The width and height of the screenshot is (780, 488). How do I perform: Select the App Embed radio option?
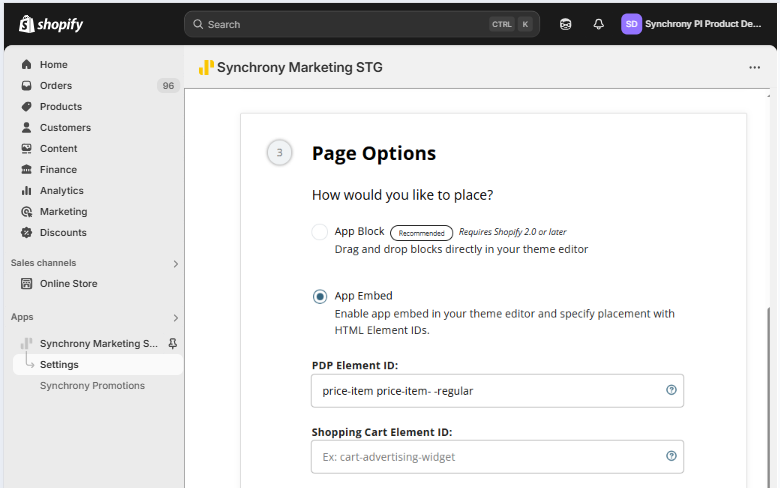point(320,296)
